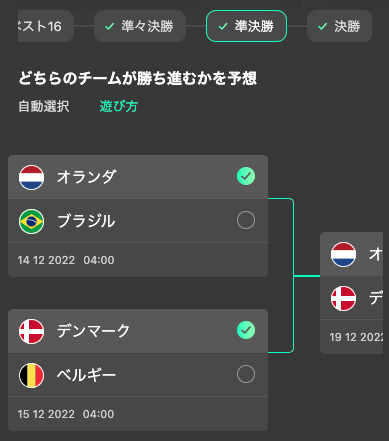Click the Denmark flag in final card

[x=343, y=299]
